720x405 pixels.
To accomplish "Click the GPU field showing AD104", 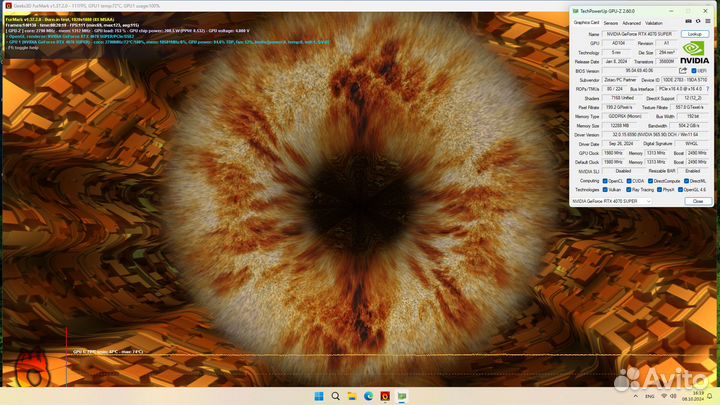I will pyautogui.click(x=618, y=43).
